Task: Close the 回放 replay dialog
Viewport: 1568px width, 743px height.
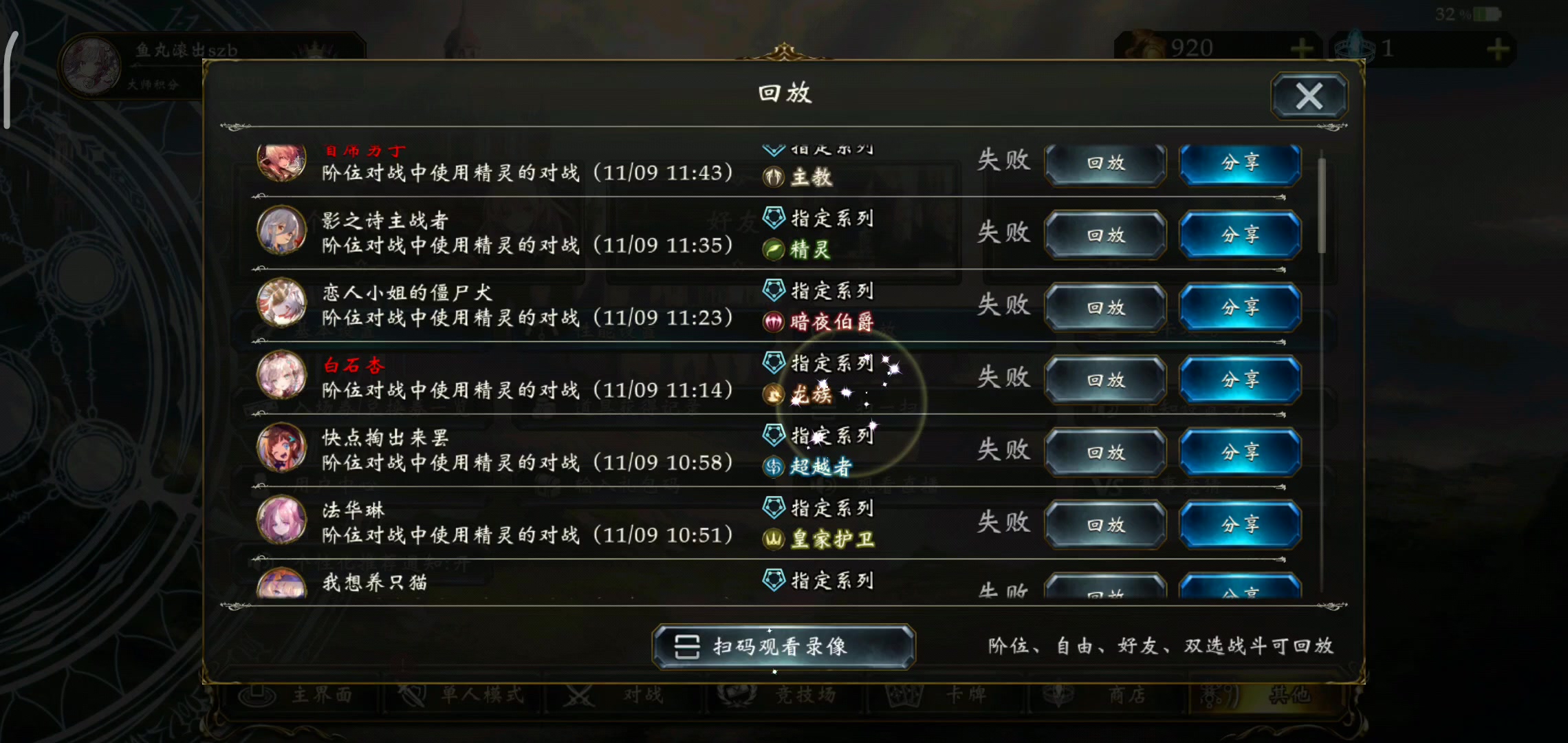Action: pyautogui.click(x=1309, y=96)
